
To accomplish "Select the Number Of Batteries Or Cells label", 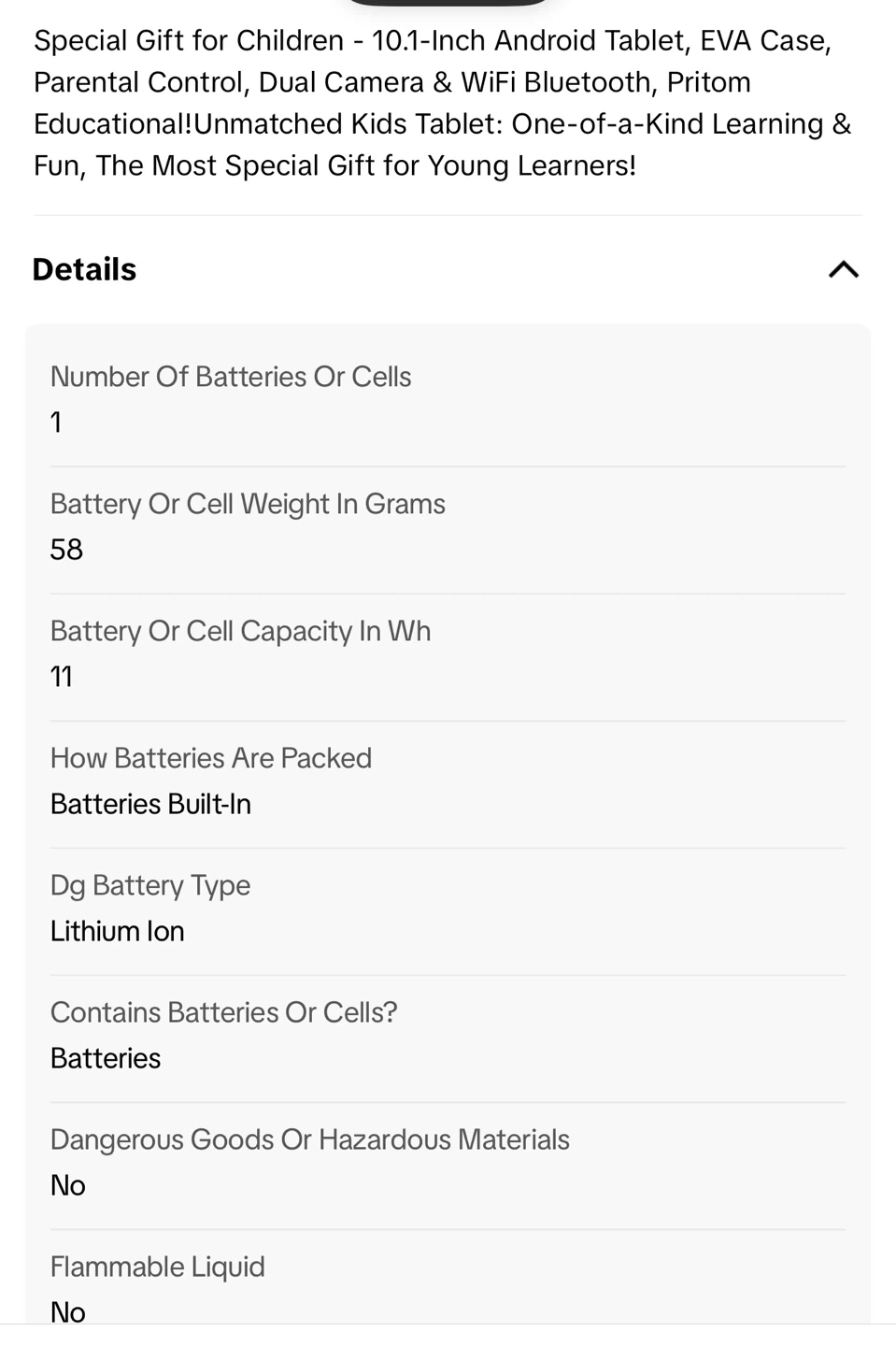I will point(231,377).
